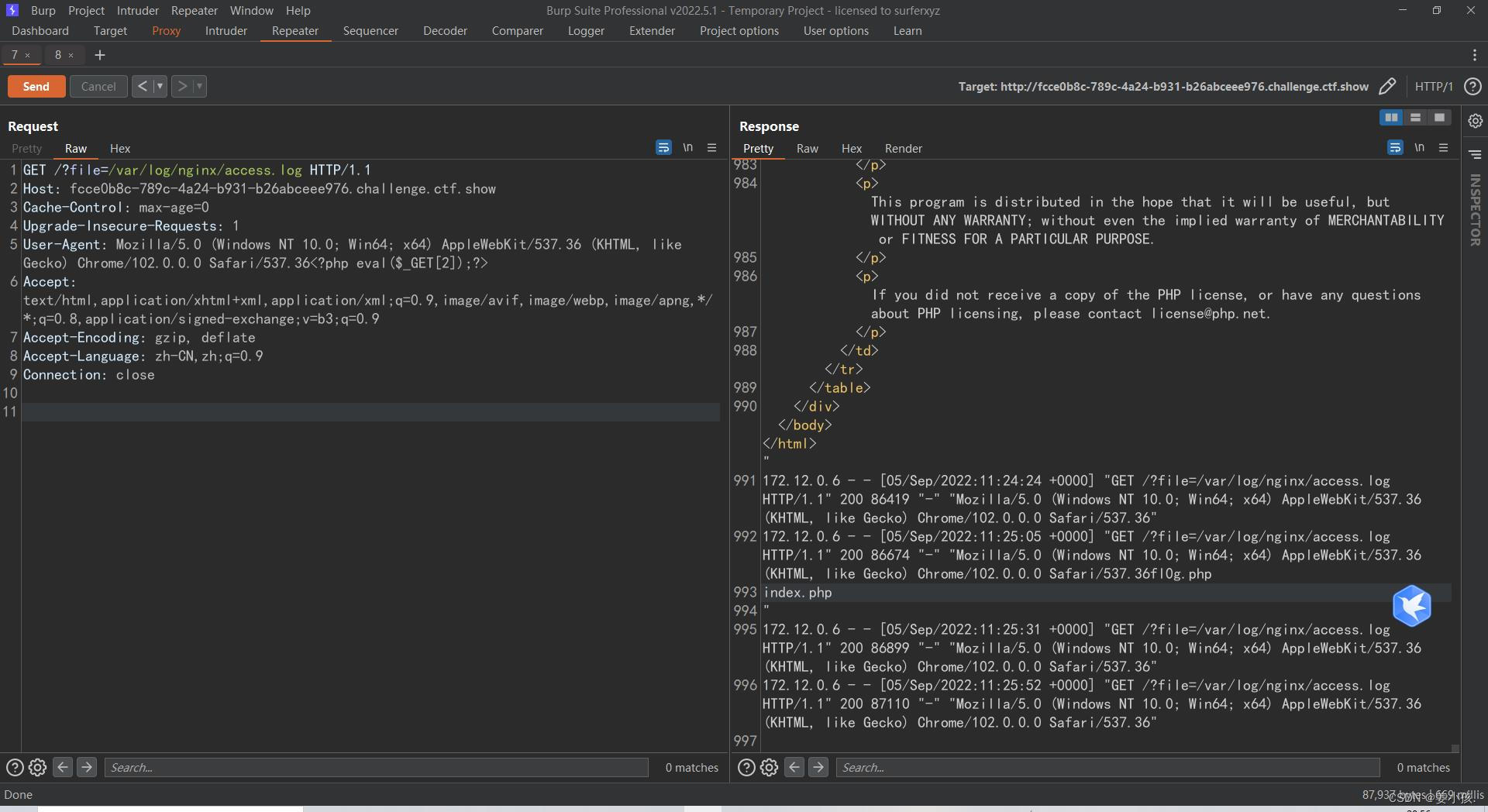The height and width of the screenshot is (812, 1488).
Task: Open Response search settings gear
Action: 769,767
